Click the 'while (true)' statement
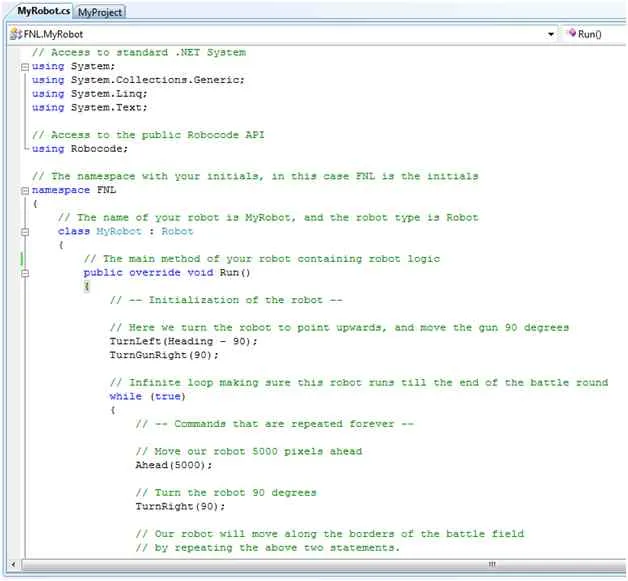The height and width of the screenshot is (581, 628). pos(147,396)
